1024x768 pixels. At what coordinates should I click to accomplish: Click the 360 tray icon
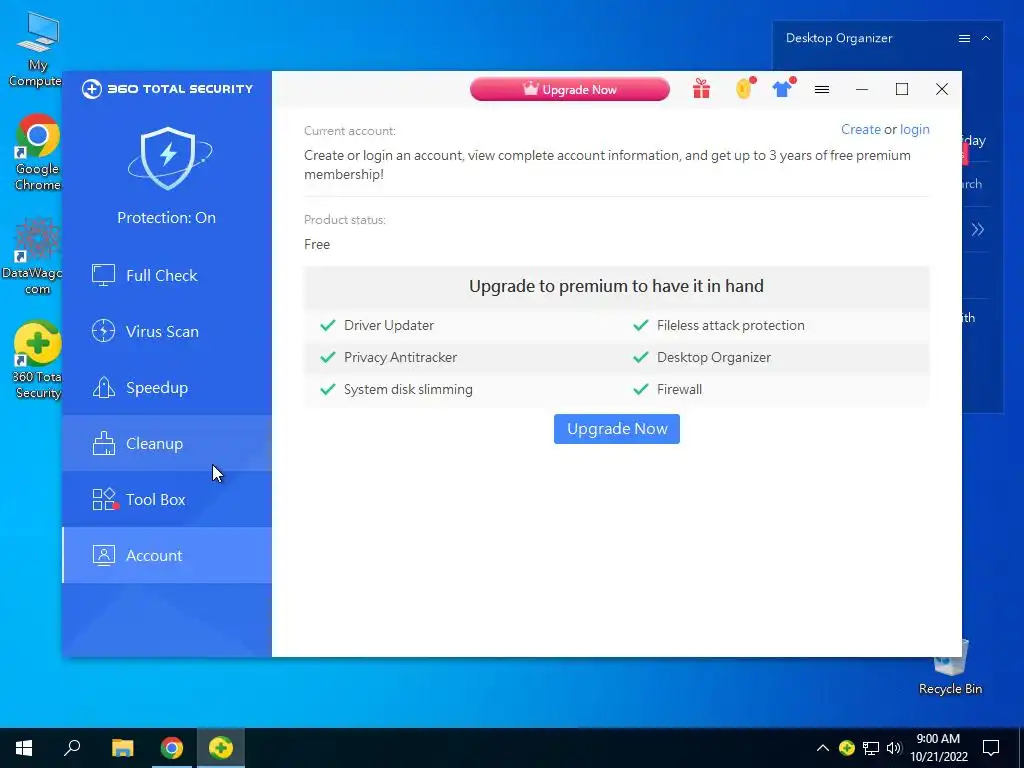tap(847, 748)
